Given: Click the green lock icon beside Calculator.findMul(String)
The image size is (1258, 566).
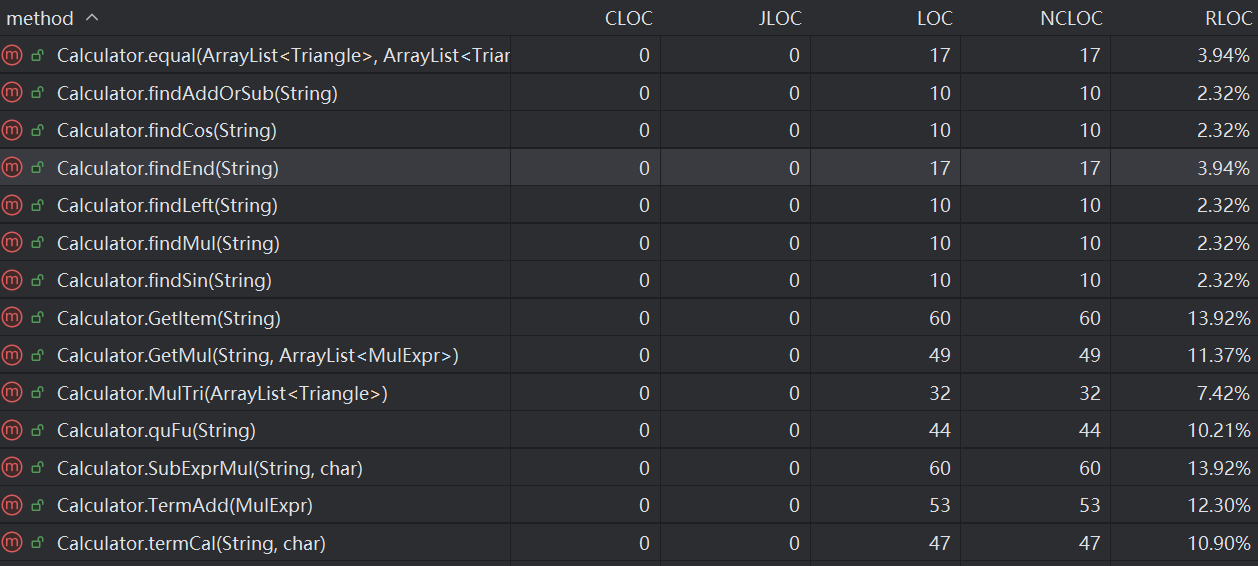Looking at the screenshot, I should coord(37,243).
